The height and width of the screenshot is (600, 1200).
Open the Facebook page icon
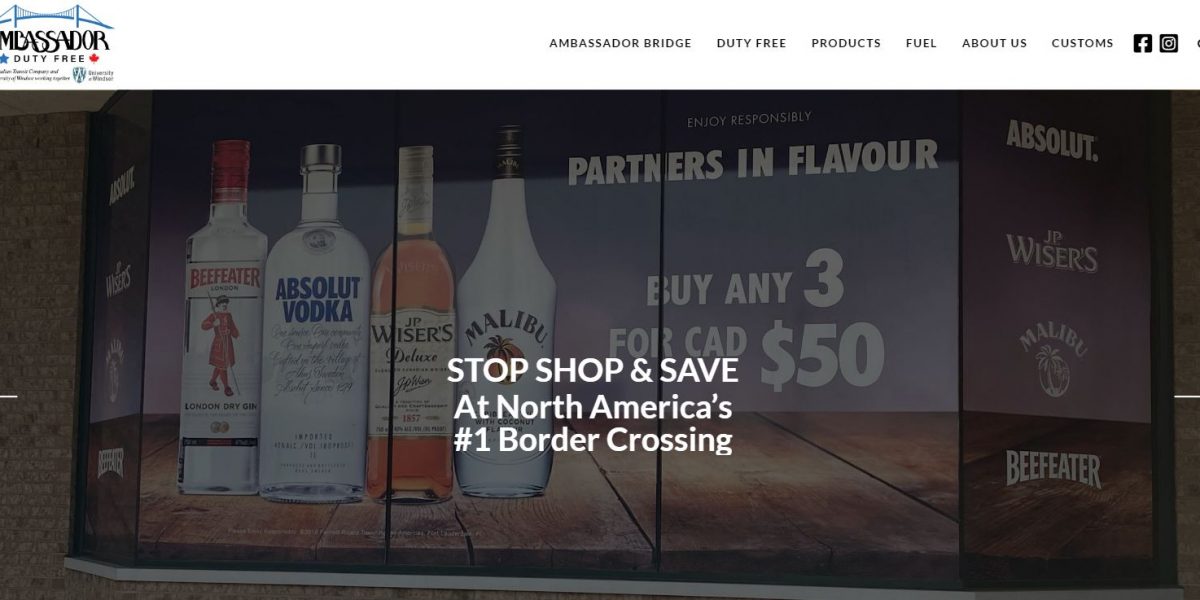point(1142,43)
